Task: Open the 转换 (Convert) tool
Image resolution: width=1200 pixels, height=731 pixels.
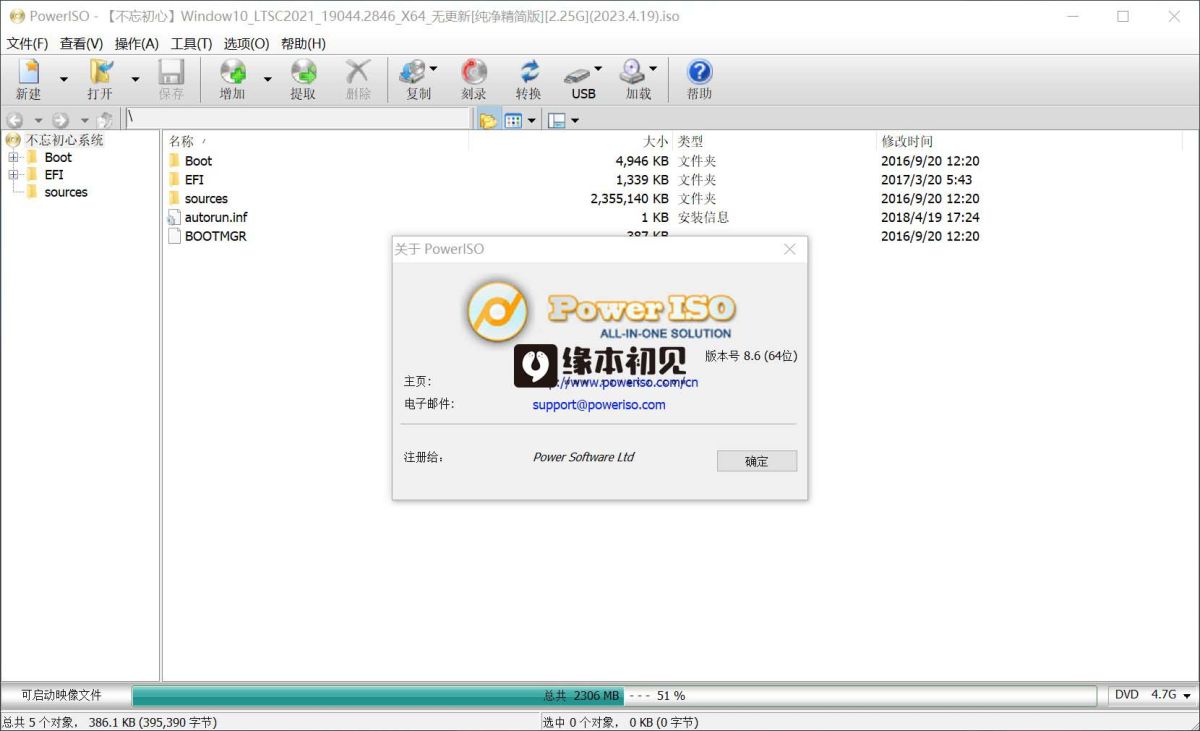Action: pos(529,72)
